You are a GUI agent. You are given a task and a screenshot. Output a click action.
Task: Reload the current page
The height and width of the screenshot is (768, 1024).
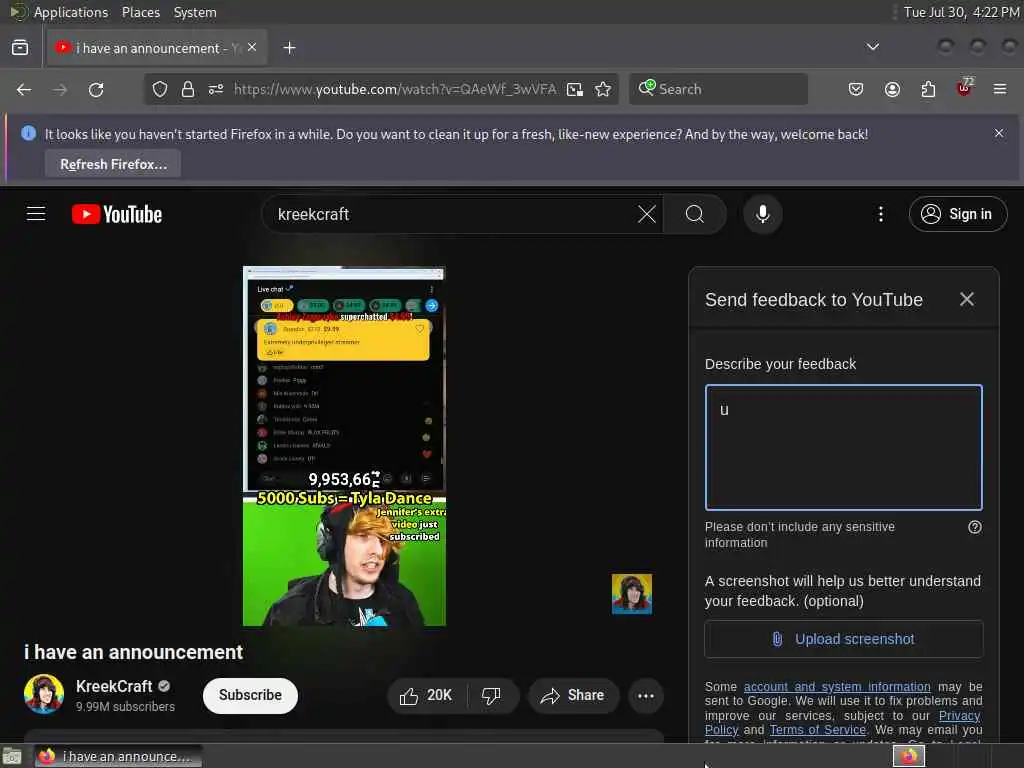(x=96, y=89)
